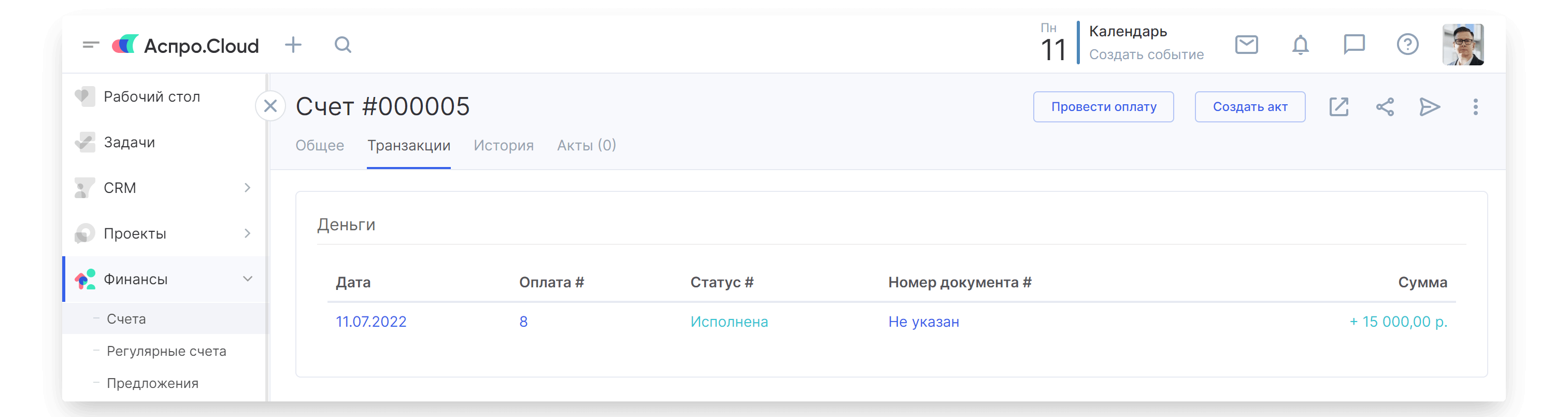Image resolution: width=1568 pixels, height=417 pixels.
Task: Click the help question mark icon
Action: tap(1407, 45)
